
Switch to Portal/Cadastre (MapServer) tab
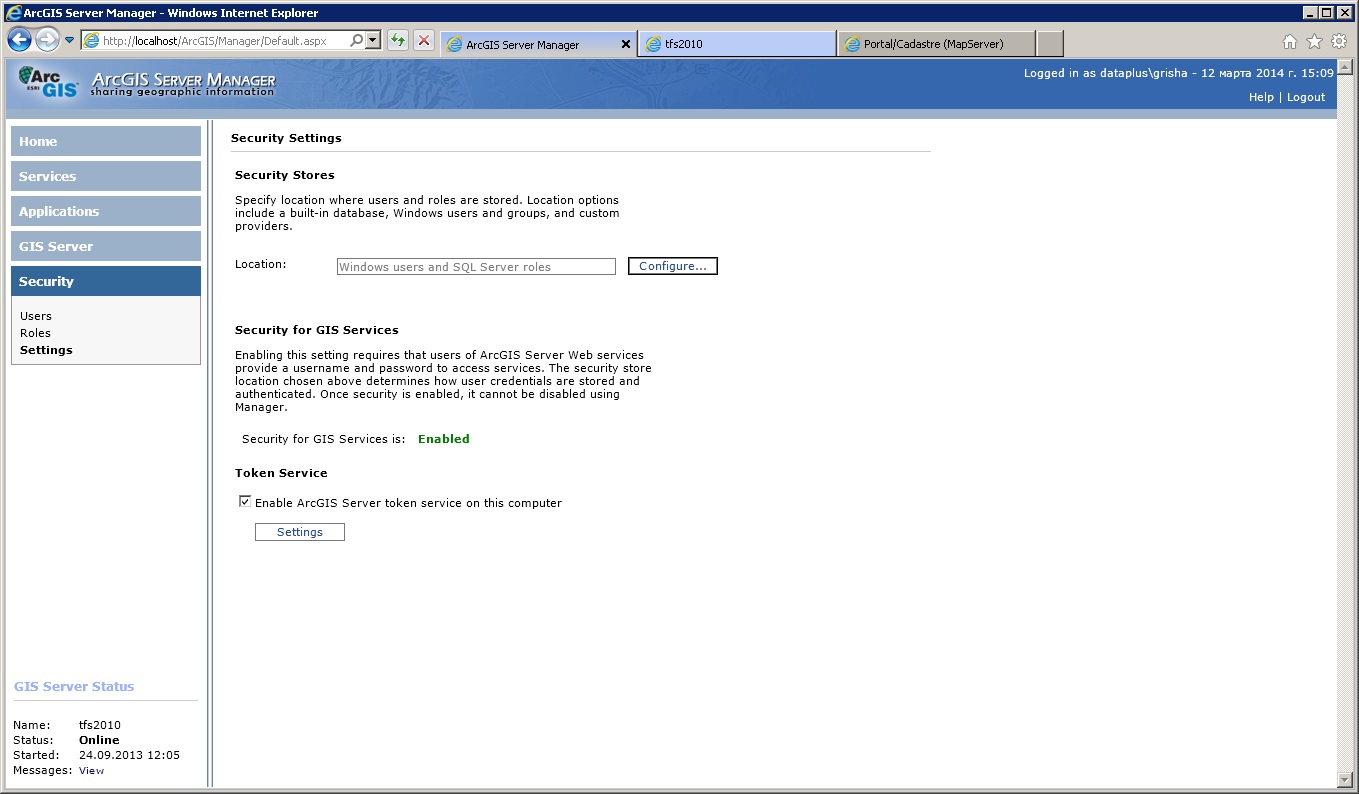click(x=935, y=44)
